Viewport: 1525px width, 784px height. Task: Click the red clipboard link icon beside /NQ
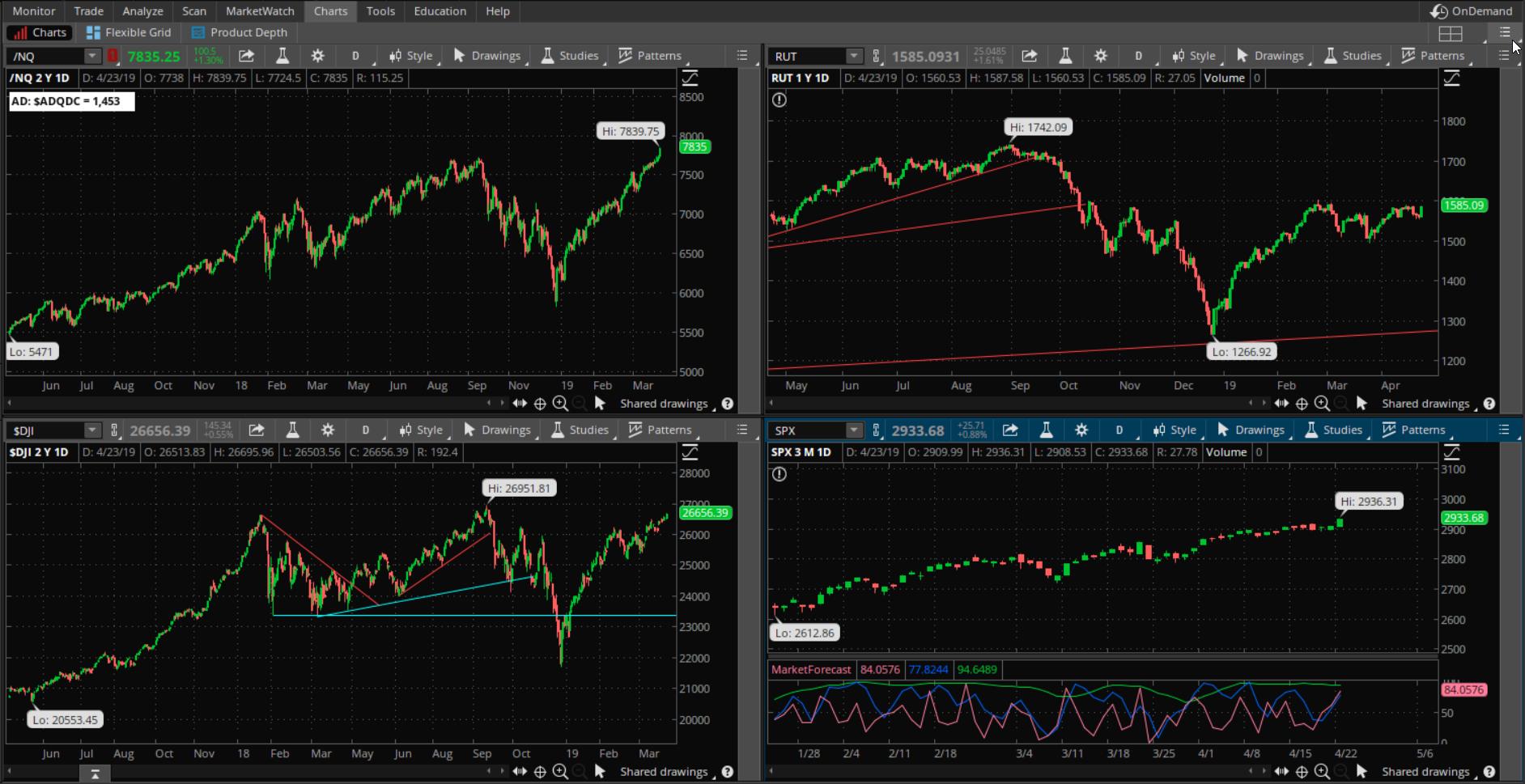click(x=113, y=56)
